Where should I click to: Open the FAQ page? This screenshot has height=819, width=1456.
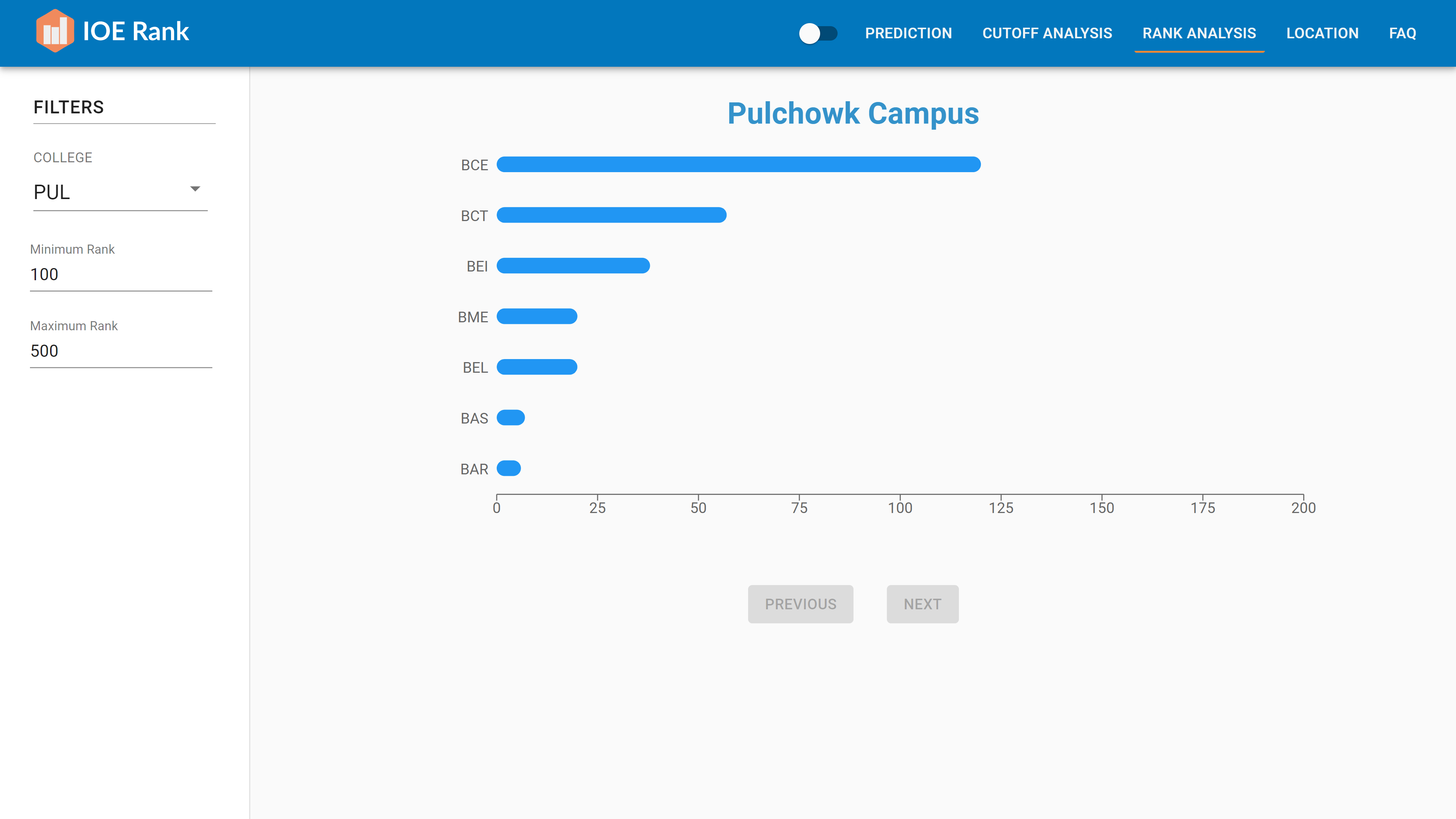point(1402,33)
